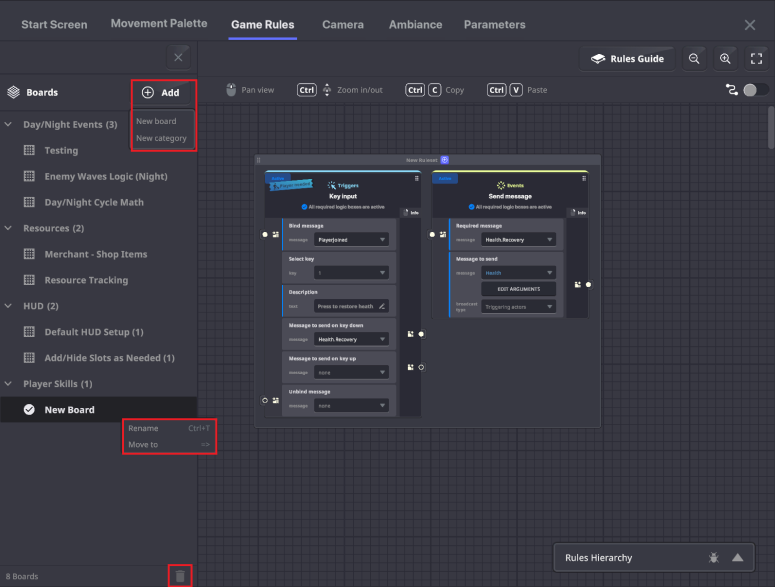Click the plus icon beside New Ruleset

click(x=445, y=160)
